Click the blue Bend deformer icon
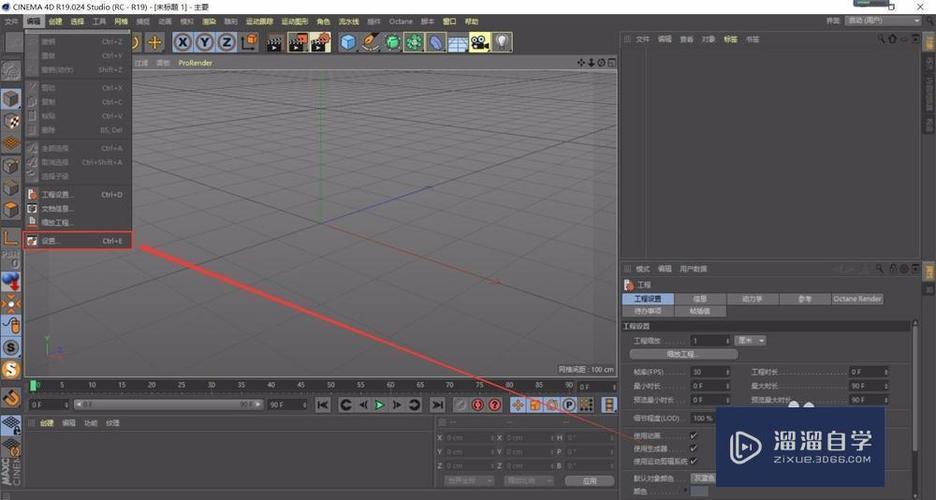This screenshot has width=936, height=500. tap(436, 42)
